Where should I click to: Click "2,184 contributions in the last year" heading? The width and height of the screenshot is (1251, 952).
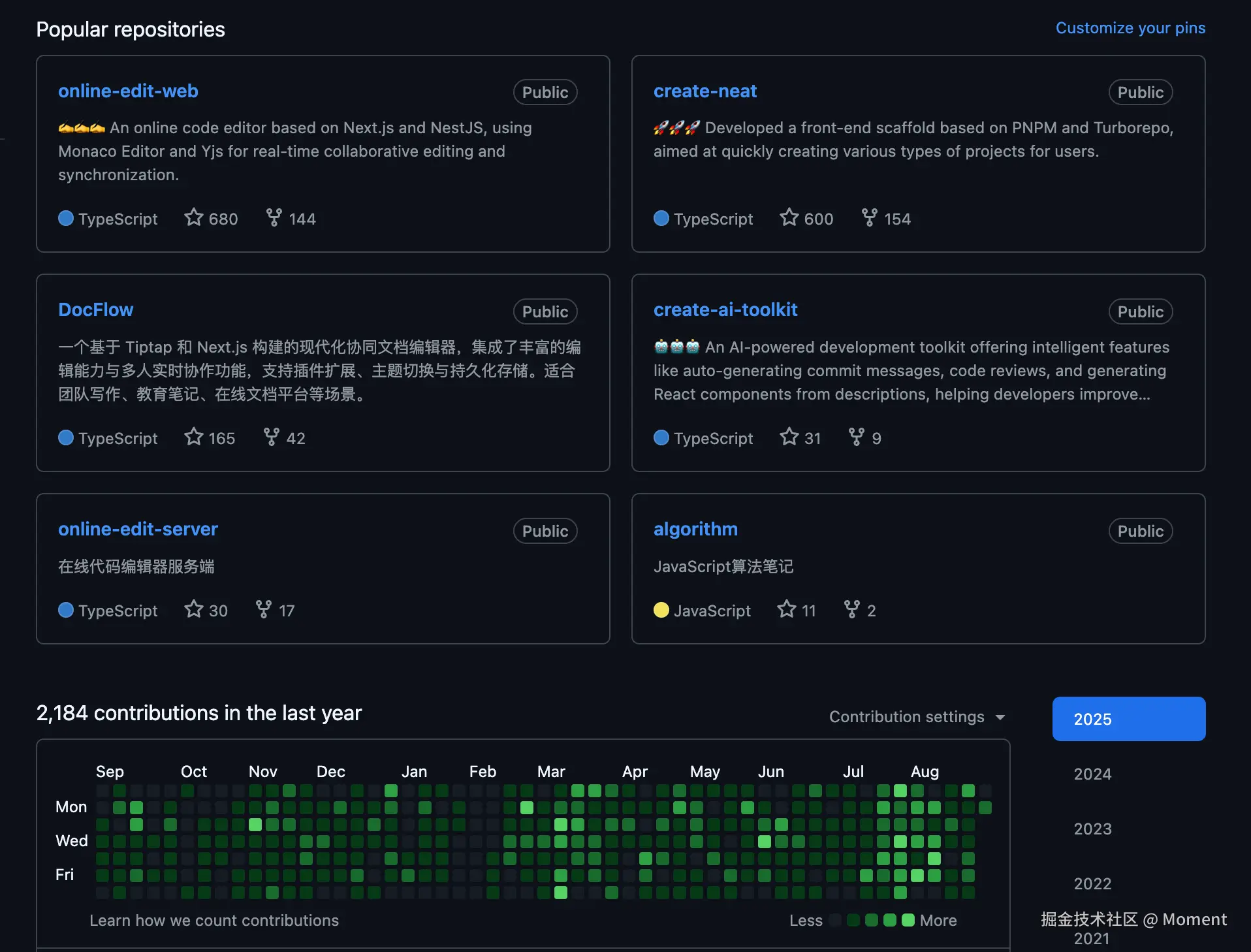pyautogui.click(x=199, y=713)
